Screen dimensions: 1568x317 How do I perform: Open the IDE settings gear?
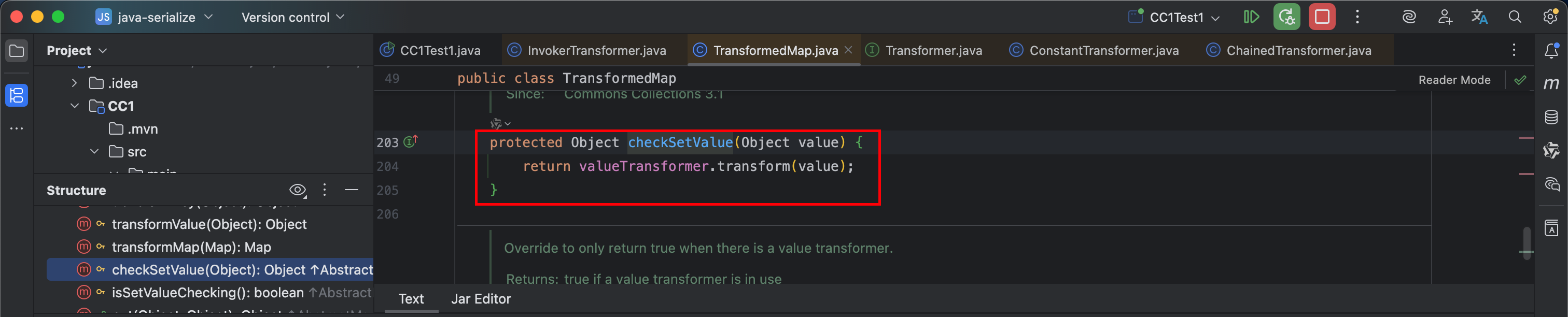tap(1550, 17)
